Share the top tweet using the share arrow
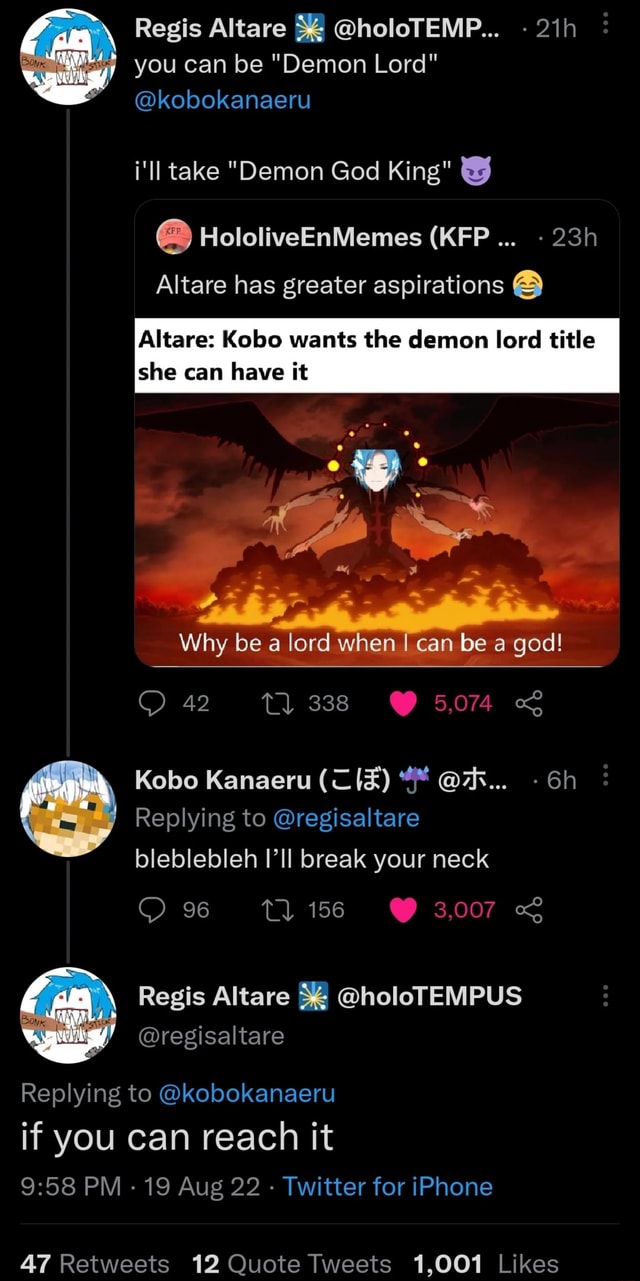 click(531, 703)
